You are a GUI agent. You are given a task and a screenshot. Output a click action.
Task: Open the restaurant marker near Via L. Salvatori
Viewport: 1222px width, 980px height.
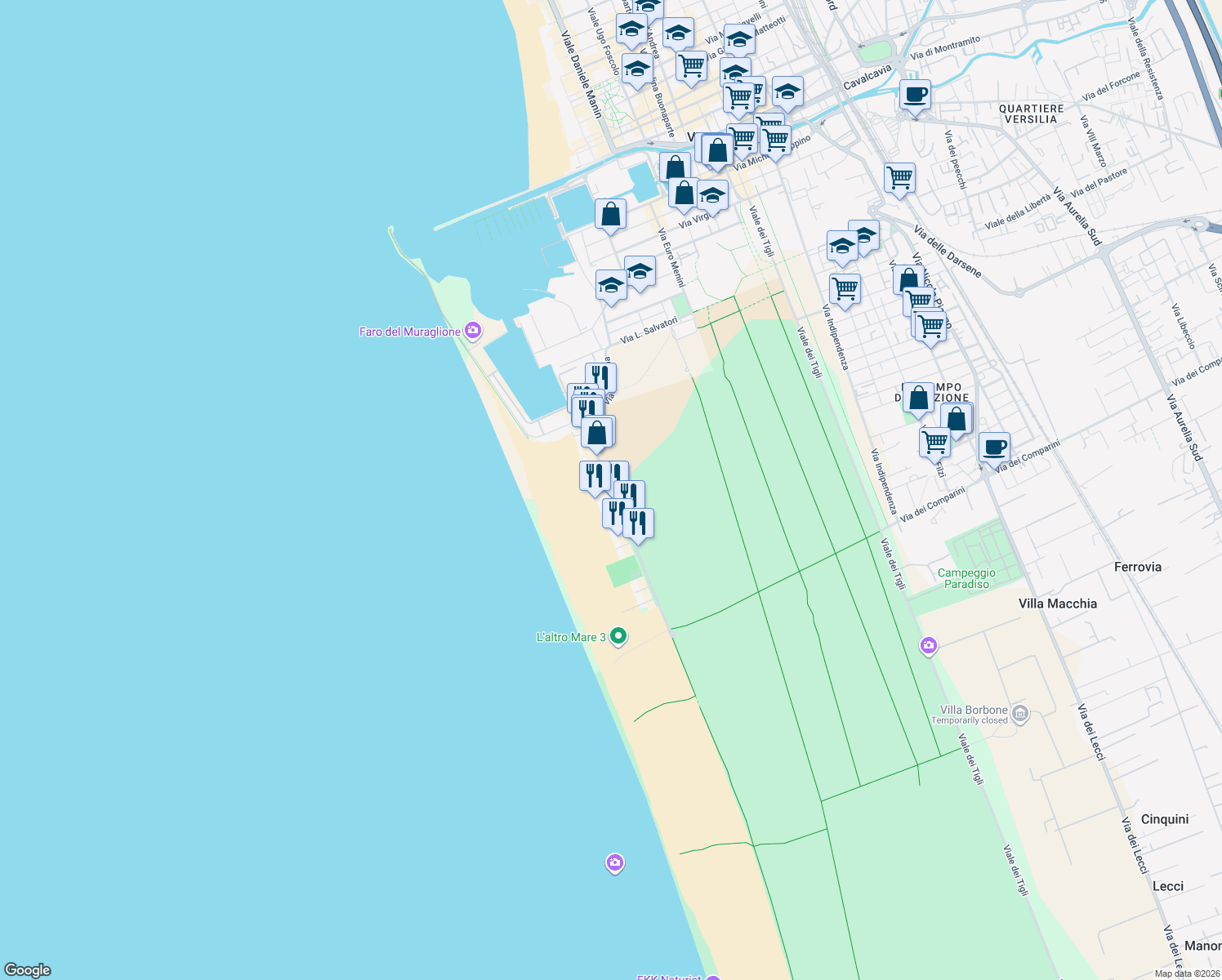pyautogui.click(x=600, y=376)
